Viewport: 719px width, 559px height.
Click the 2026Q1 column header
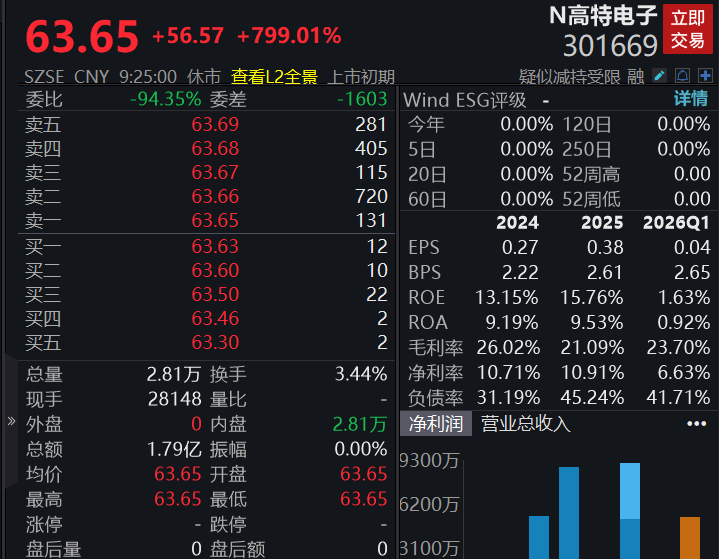[676, 223]
